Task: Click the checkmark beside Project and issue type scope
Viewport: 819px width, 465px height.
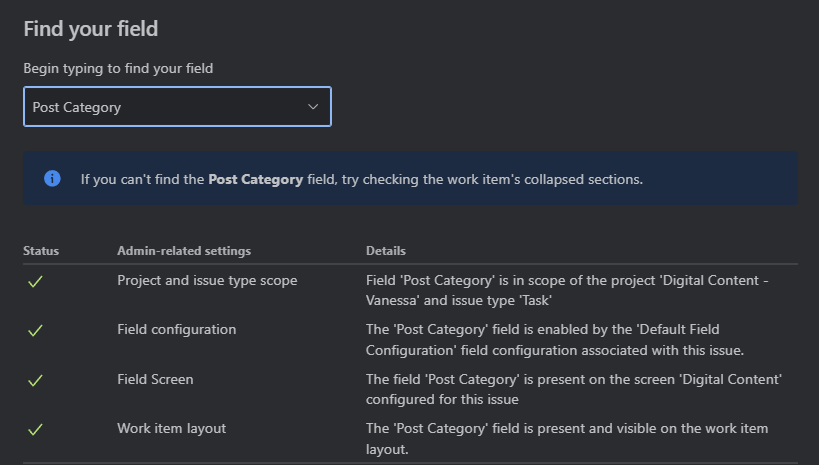Action: (x=35, y=282)
